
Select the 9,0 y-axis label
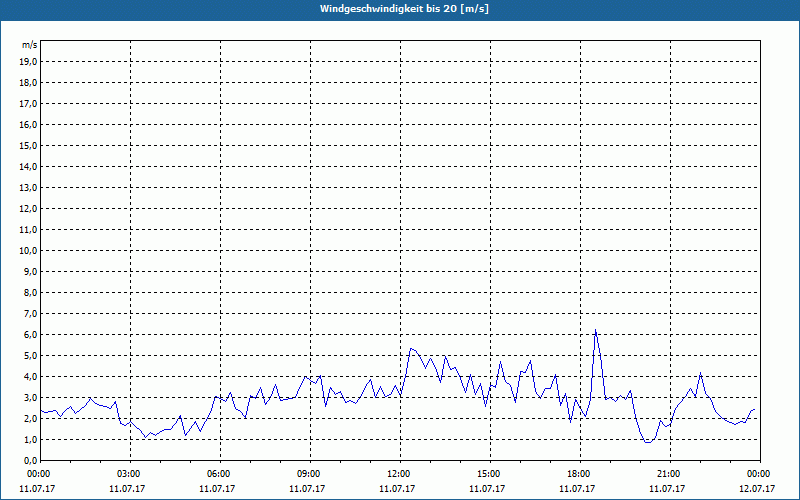point(31,271)
